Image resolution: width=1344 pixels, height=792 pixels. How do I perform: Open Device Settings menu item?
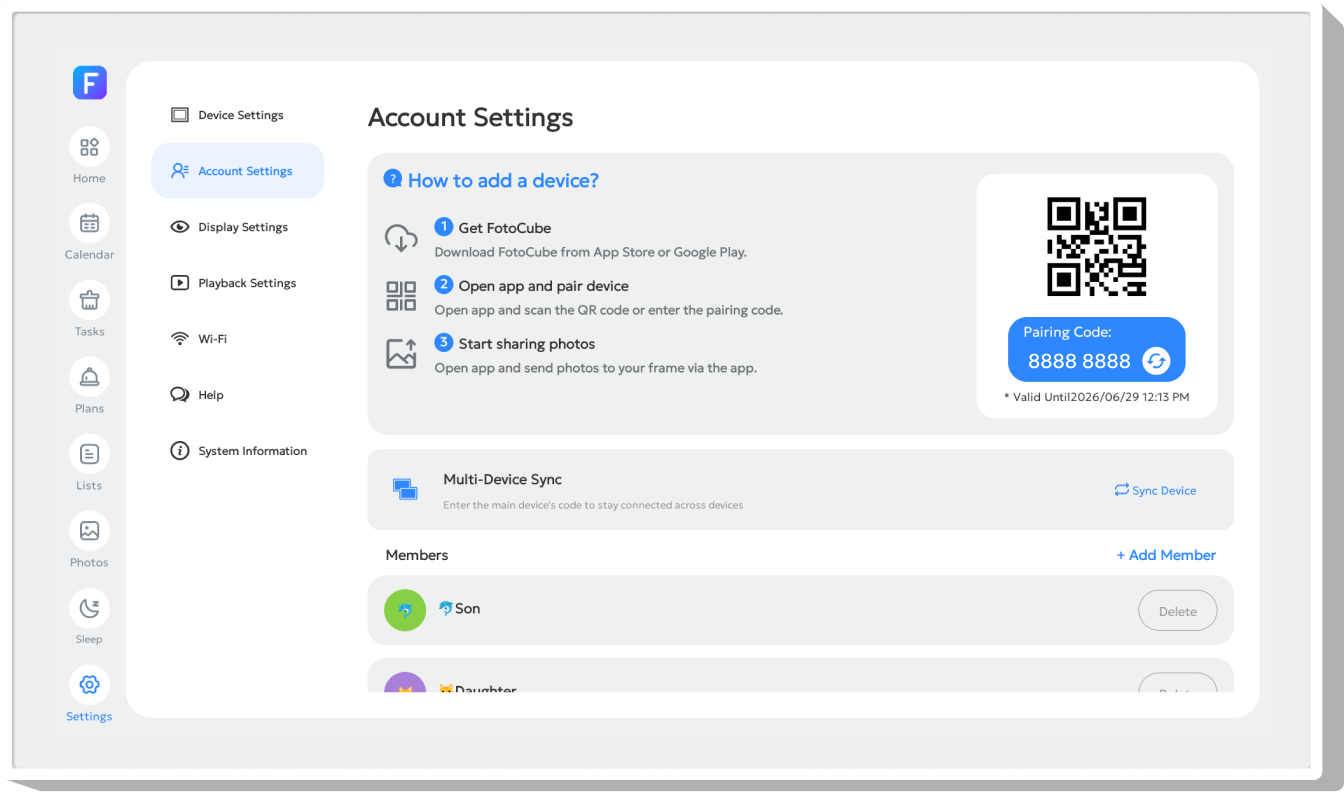(x=238, y=115)
